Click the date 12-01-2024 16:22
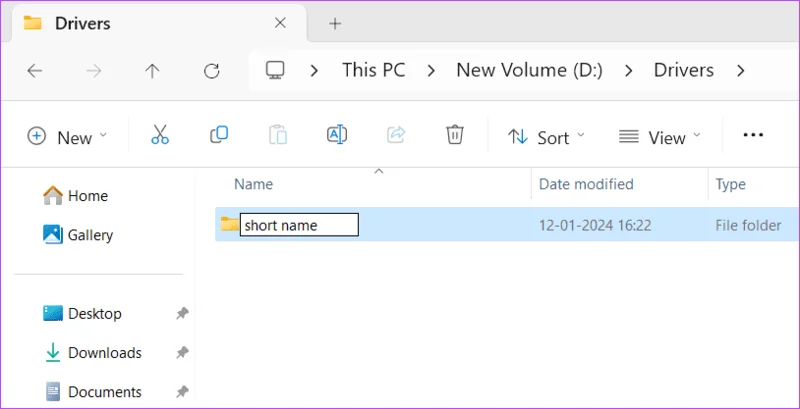Screen dimensions: 800x409 [x=595, y=225]
